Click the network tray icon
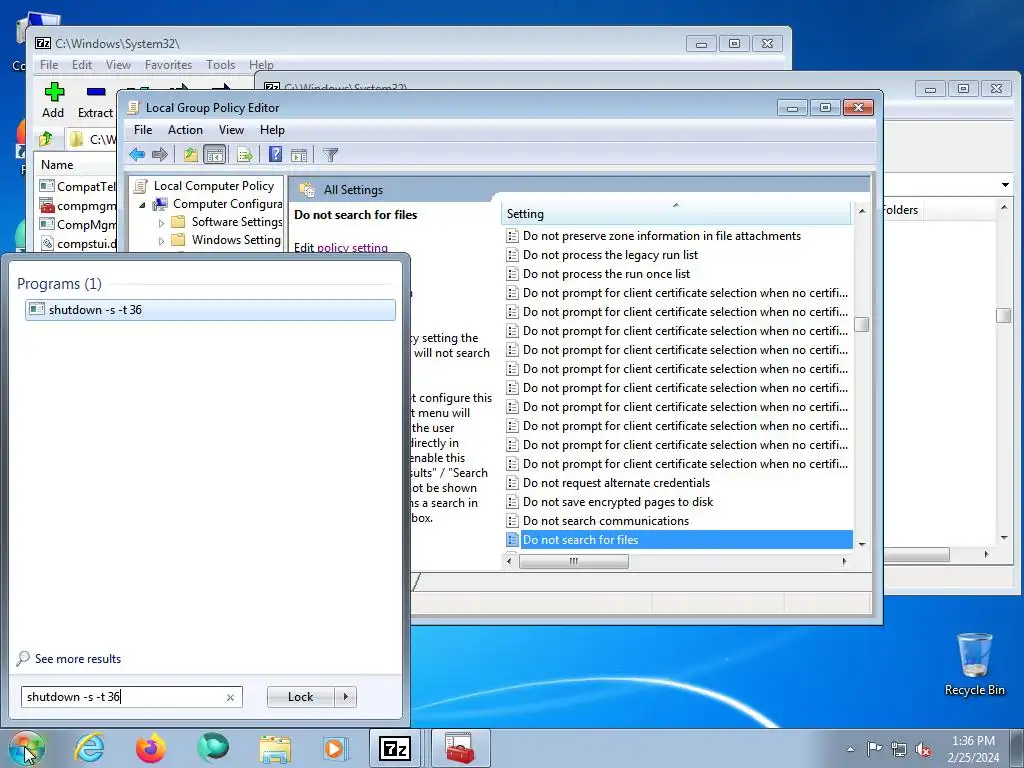This screenshot has width=1024, height=768. tap(899, 749)
